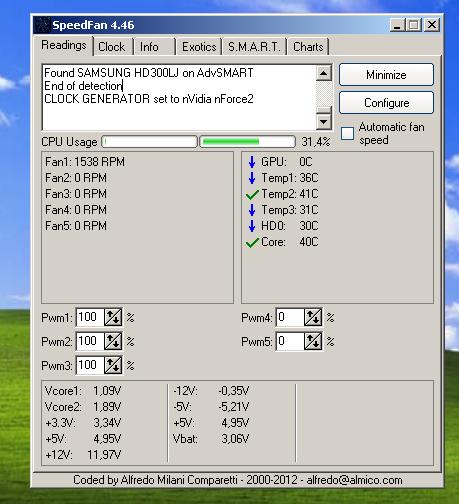
Task: Select the Fan3: 0 RPM reading
Action: (x=76, y=194)
